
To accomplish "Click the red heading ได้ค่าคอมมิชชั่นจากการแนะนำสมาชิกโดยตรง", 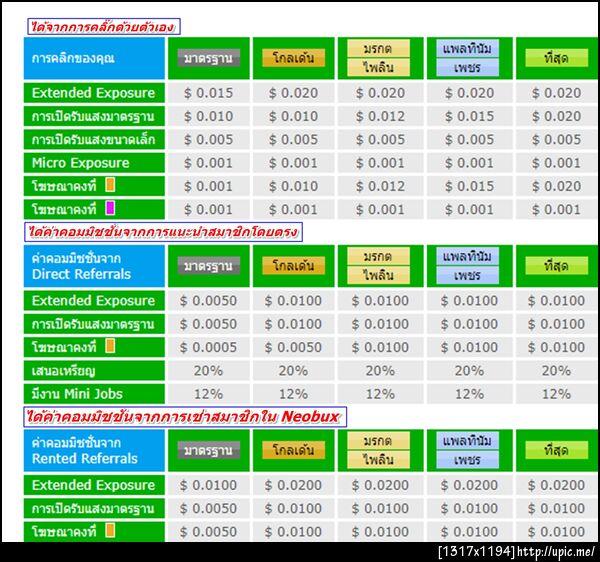I will [x=163, y=232].
